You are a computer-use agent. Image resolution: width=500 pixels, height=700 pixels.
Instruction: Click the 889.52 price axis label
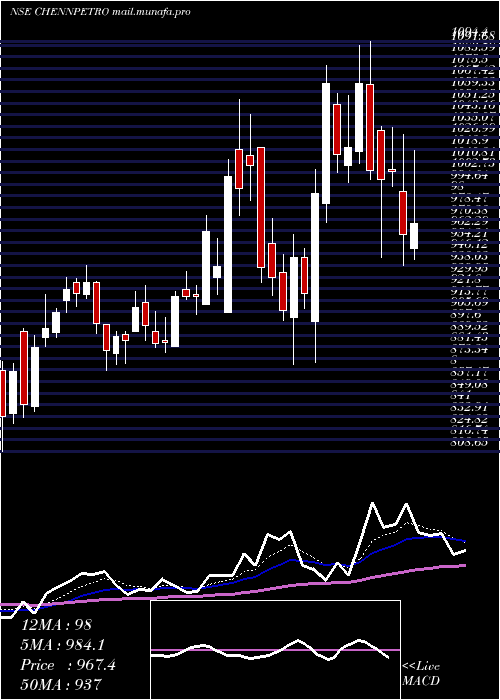pyautogui.click(x=470, y=326)
